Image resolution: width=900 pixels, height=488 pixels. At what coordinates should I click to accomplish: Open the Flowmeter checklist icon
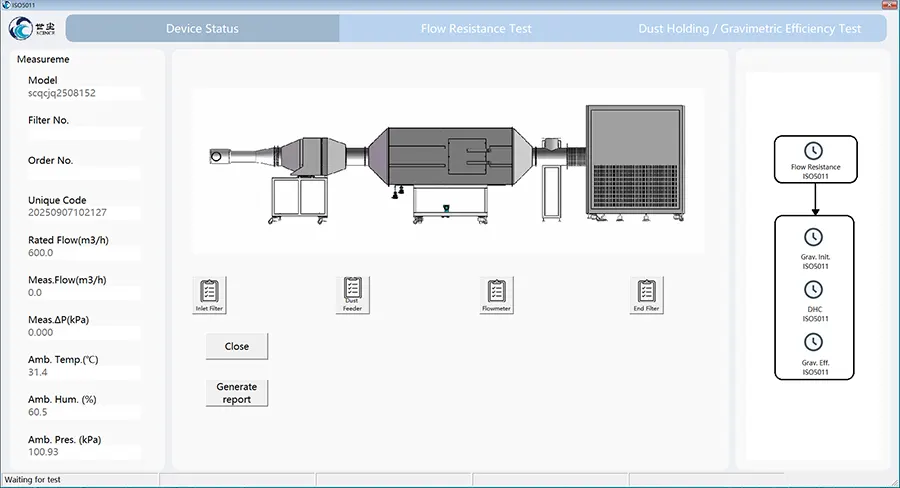pos(497,291)
